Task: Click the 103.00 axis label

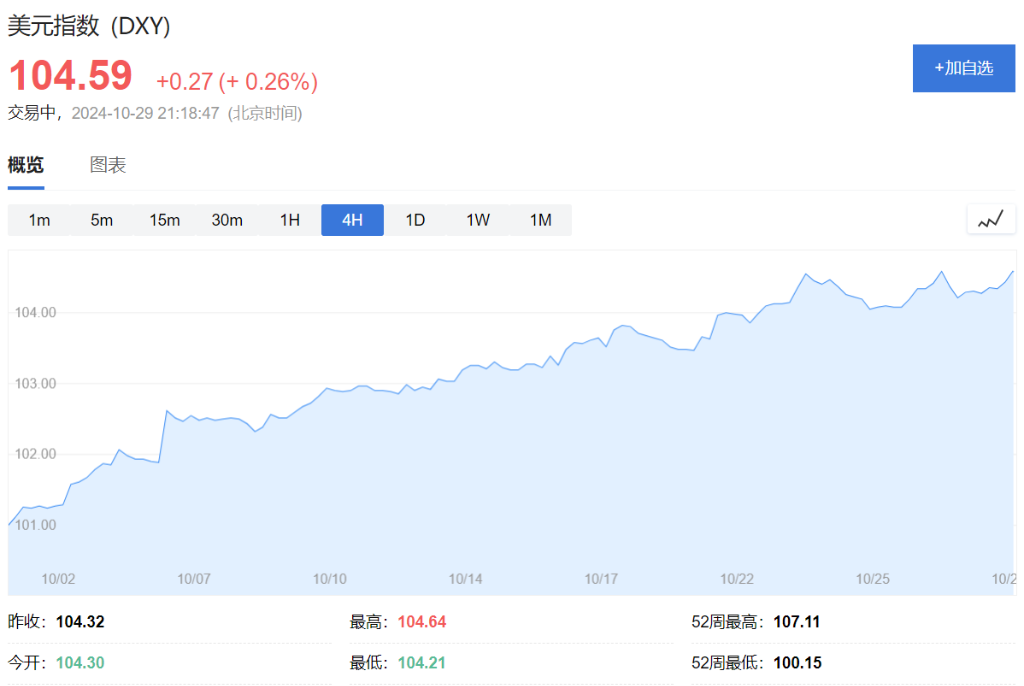Action: (x=35, y=384)
